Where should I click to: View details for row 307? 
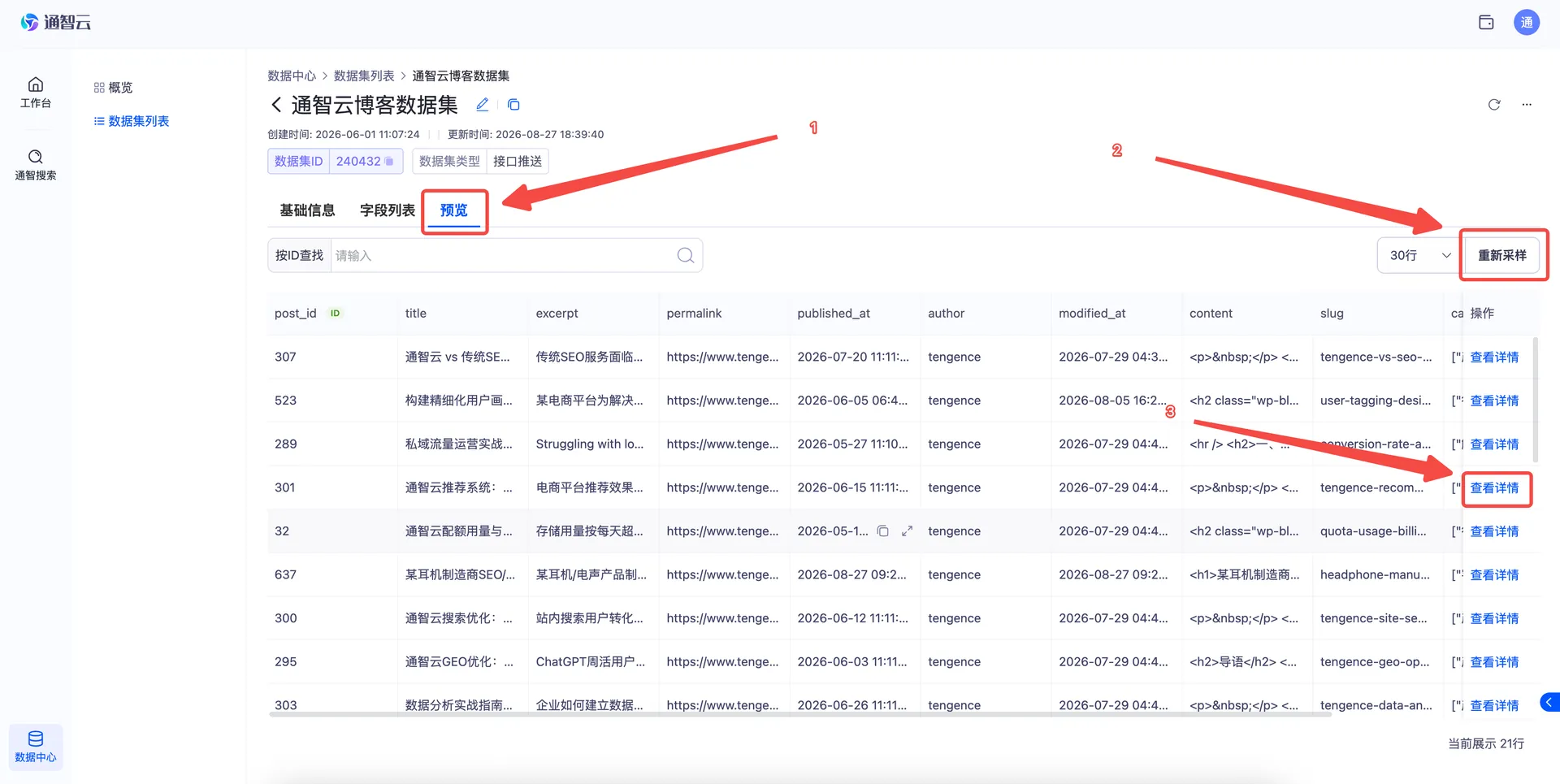click(x=1494, y=357)
